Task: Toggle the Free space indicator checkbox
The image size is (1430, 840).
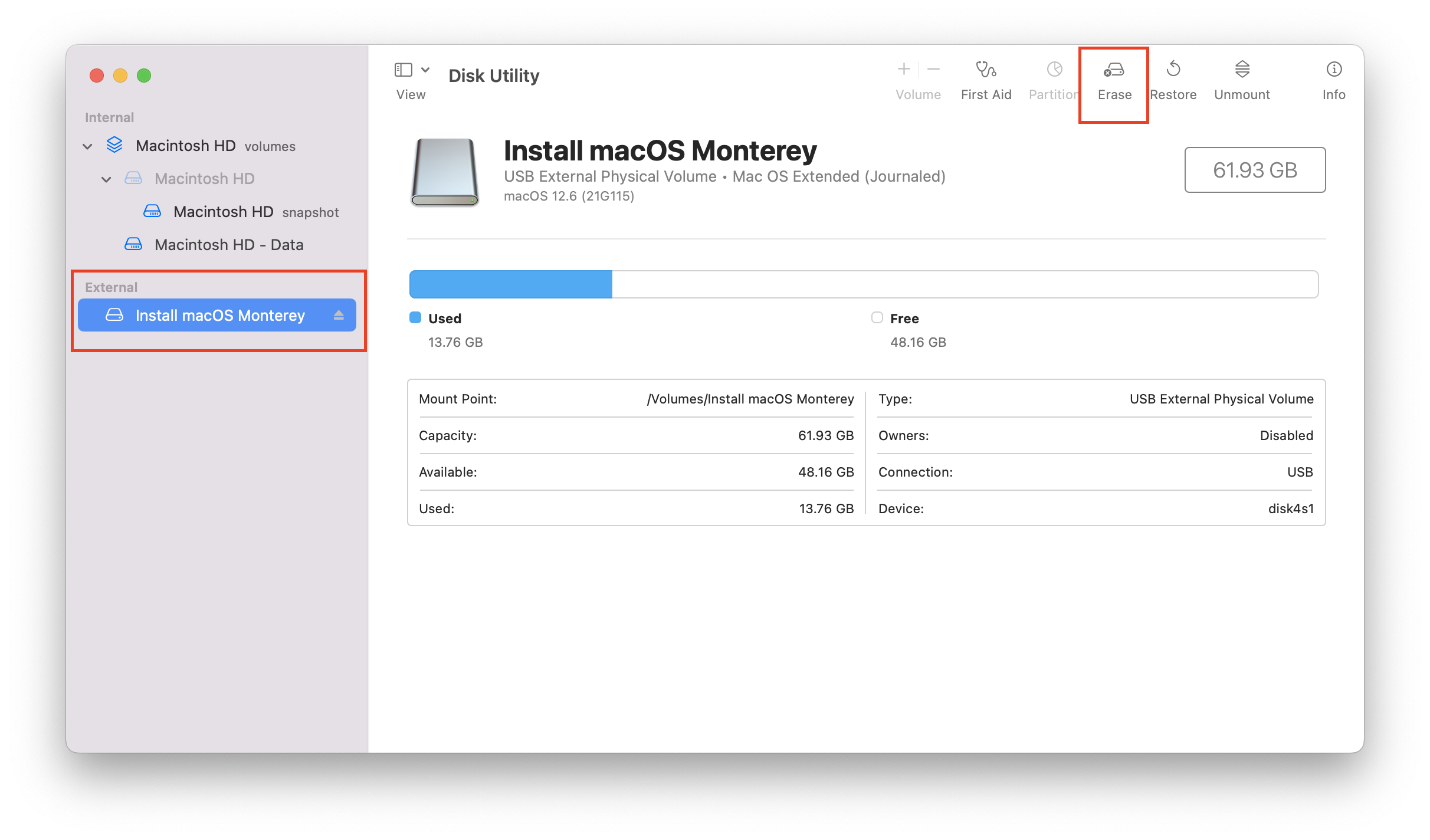Action: pyautogui.click(x=877, y=317)
